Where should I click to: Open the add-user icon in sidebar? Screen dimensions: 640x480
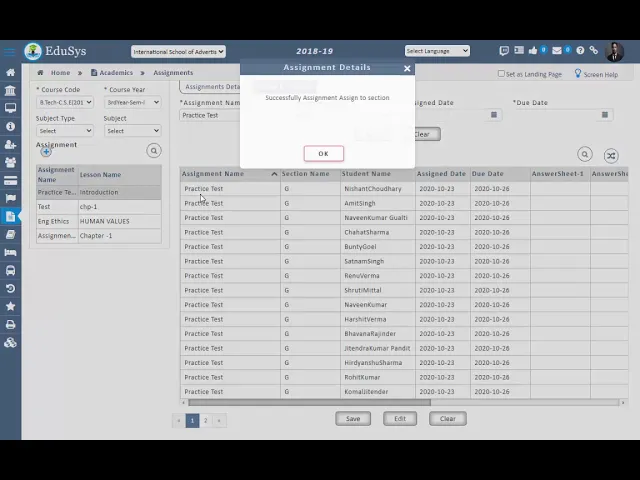click(10, 144)
